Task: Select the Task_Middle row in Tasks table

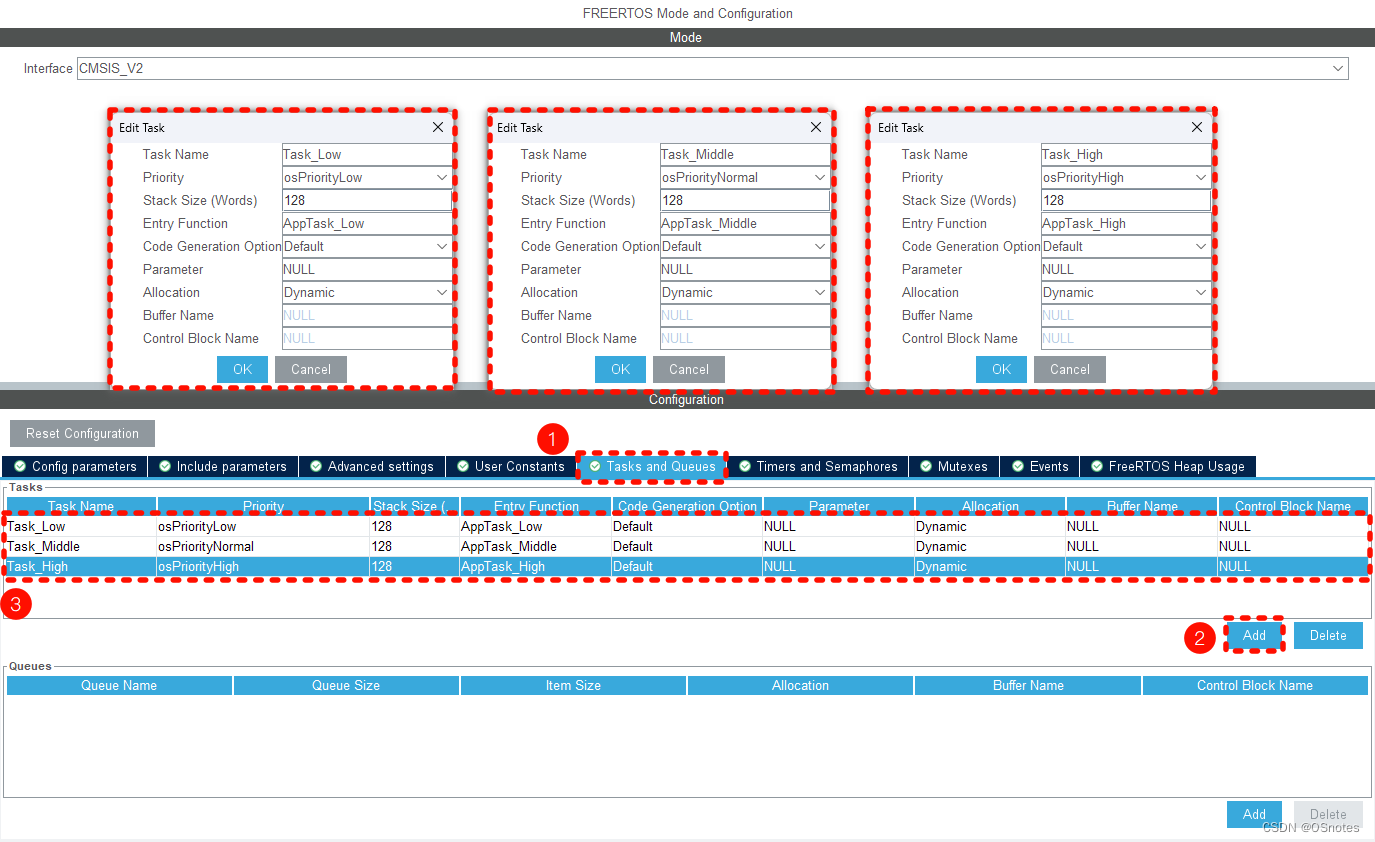Action: pyautogui.click(x=687, y=546)
